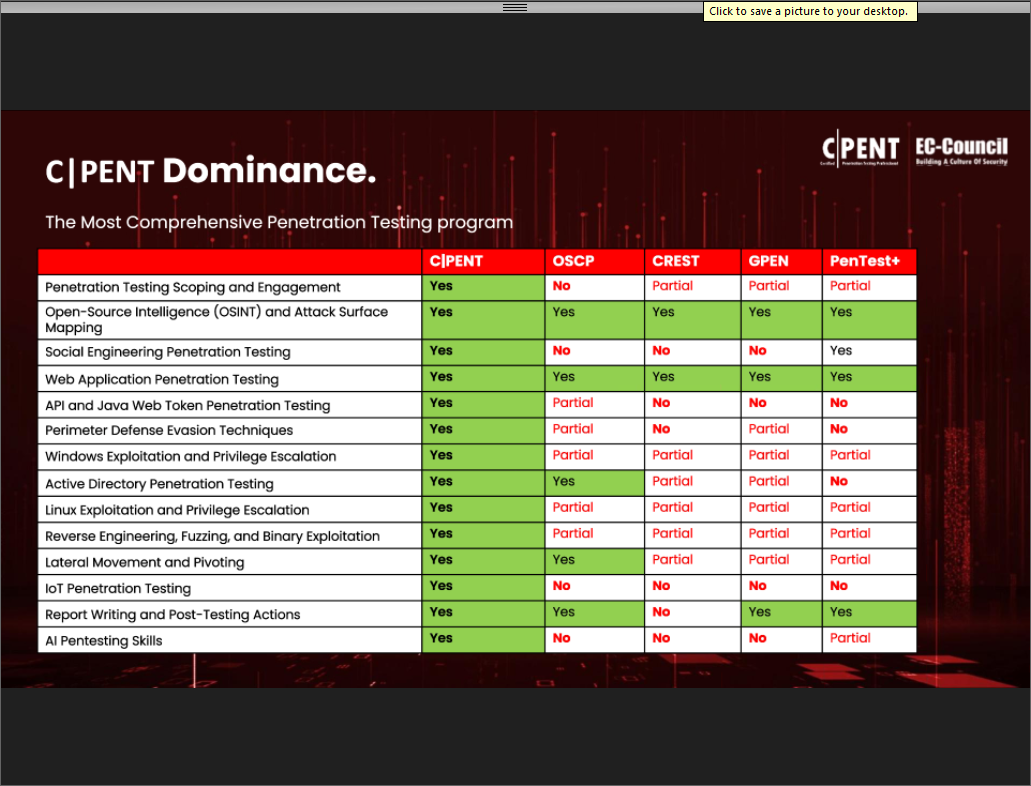Click the EC-Council logo on the slide

[x=961, y=151]
